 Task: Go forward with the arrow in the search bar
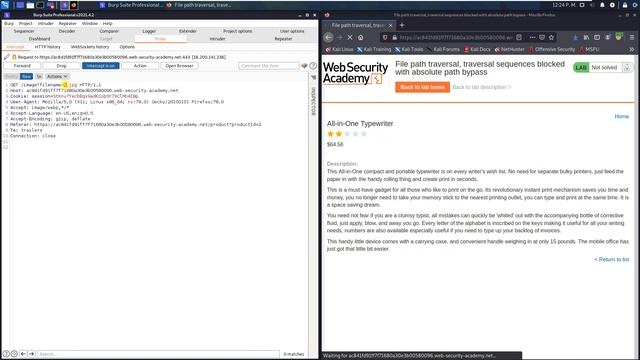point(31,354)
